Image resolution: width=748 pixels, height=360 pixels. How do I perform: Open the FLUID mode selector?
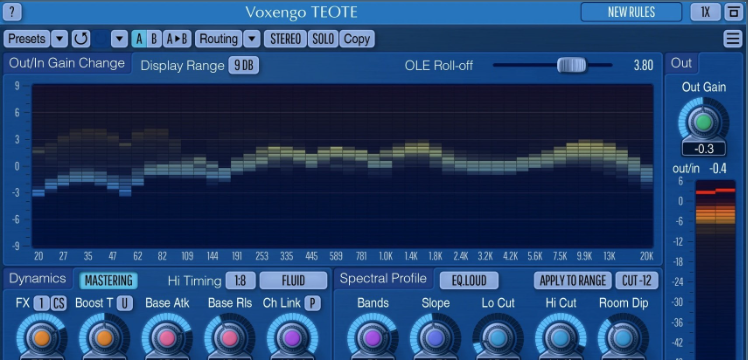293,280
